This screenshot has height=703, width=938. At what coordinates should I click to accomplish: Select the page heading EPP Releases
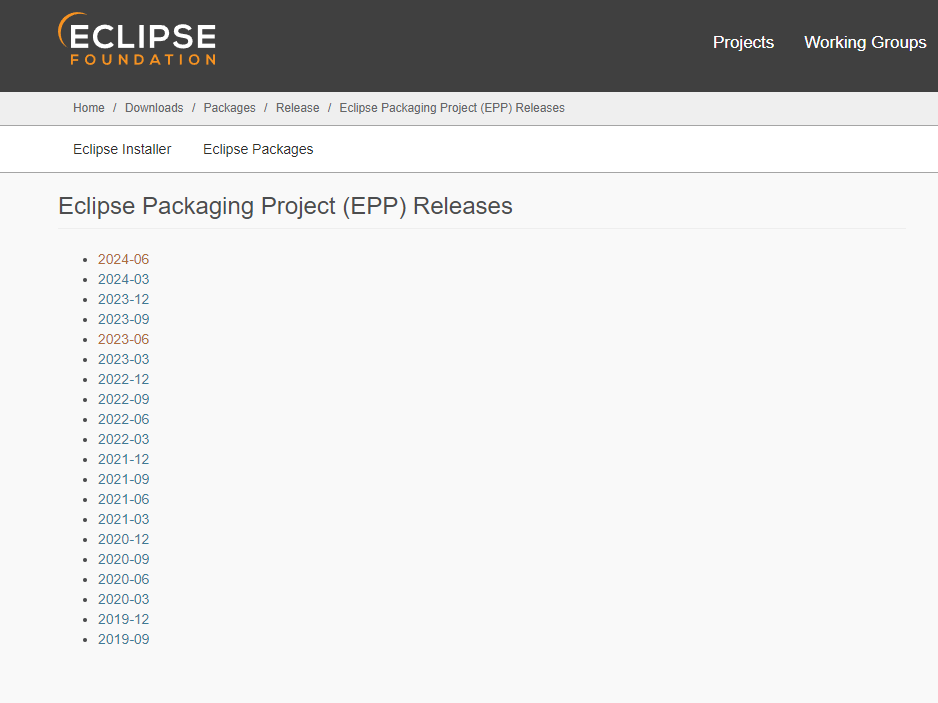(285, 206)
